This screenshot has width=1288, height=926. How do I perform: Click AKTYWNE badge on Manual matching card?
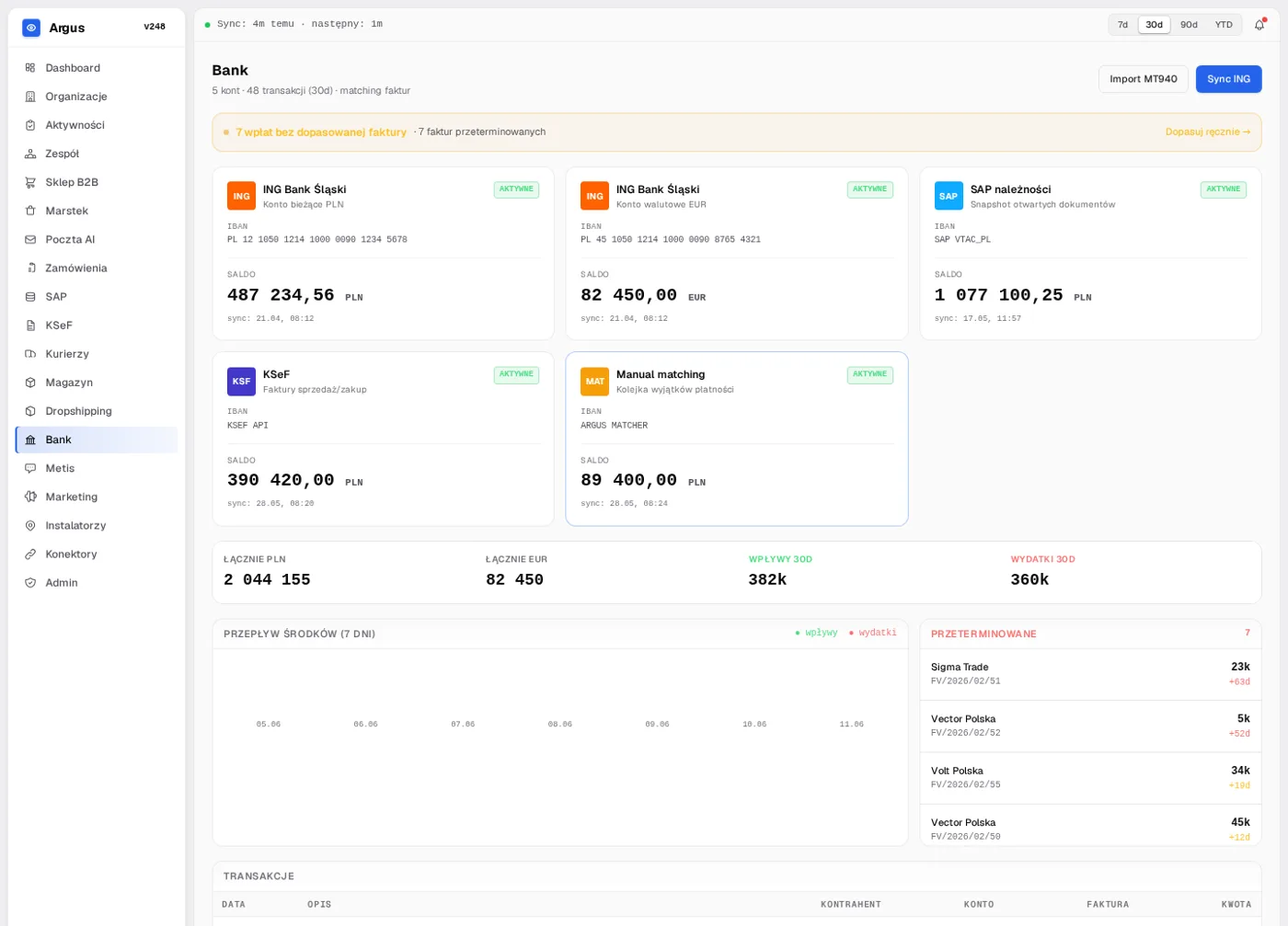(869, 374)
